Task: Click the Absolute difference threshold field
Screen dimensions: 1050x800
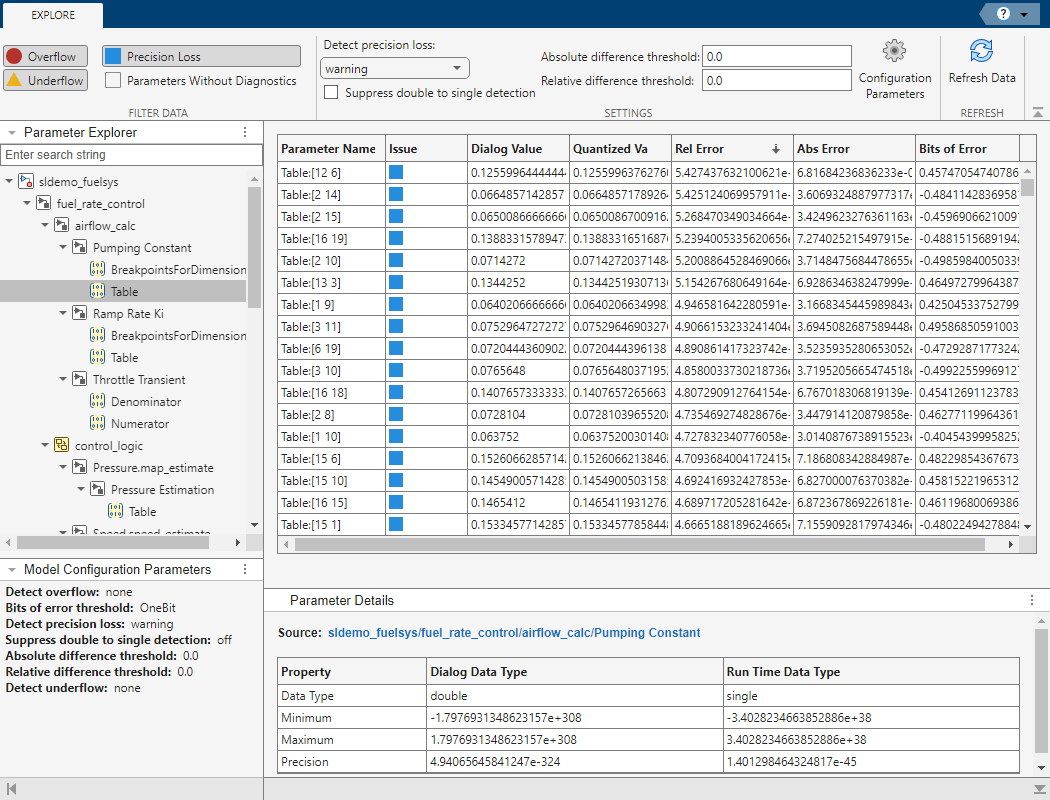Action: 776,57
